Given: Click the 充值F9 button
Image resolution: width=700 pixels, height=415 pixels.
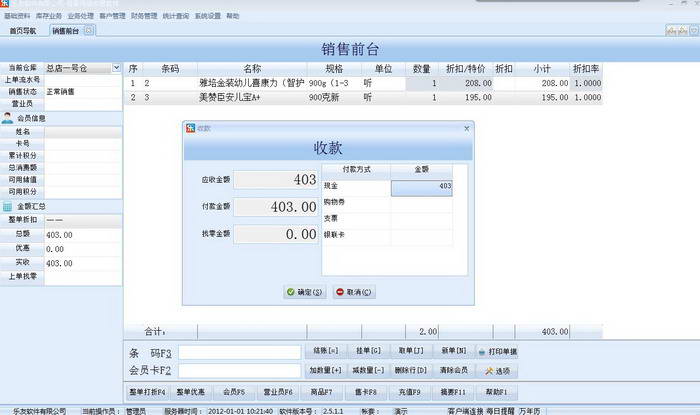Looking at the screenshot, I should [409, 392].
